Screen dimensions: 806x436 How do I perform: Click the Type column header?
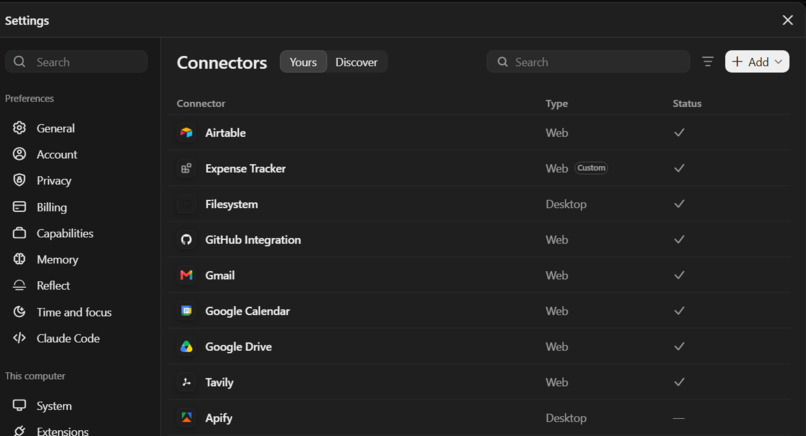(557, 103)
